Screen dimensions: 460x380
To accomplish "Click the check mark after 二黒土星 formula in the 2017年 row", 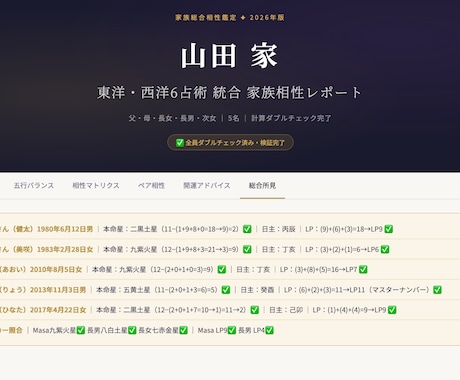I will tap(254, 310).
